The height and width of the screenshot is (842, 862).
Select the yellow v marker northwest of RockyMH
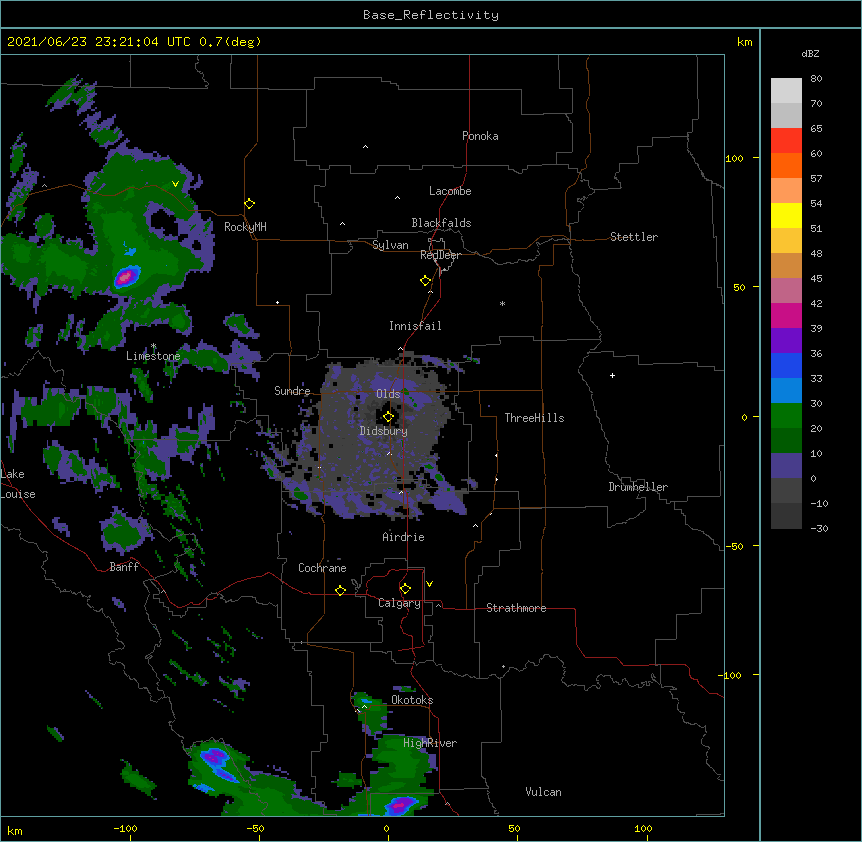[175, 184]
